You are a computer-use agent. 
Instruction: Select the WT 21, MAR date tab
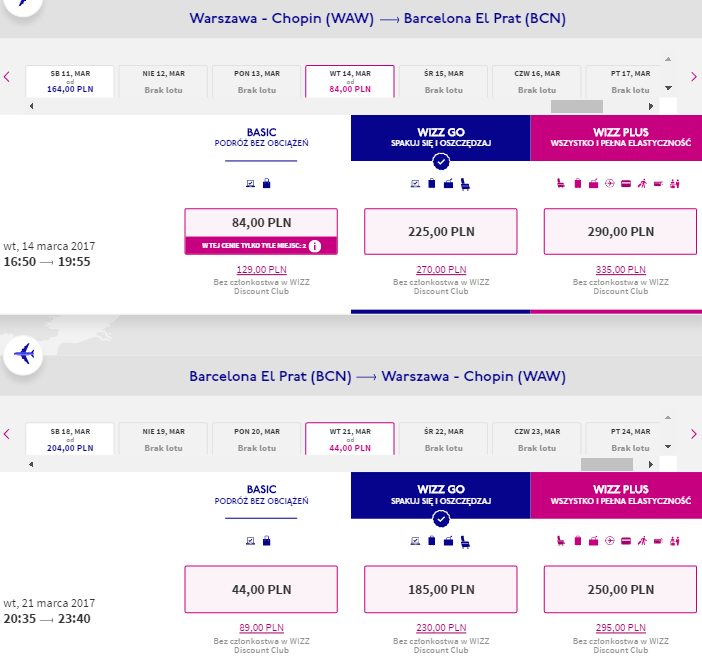pyautogui.click(x=350, y=439)
